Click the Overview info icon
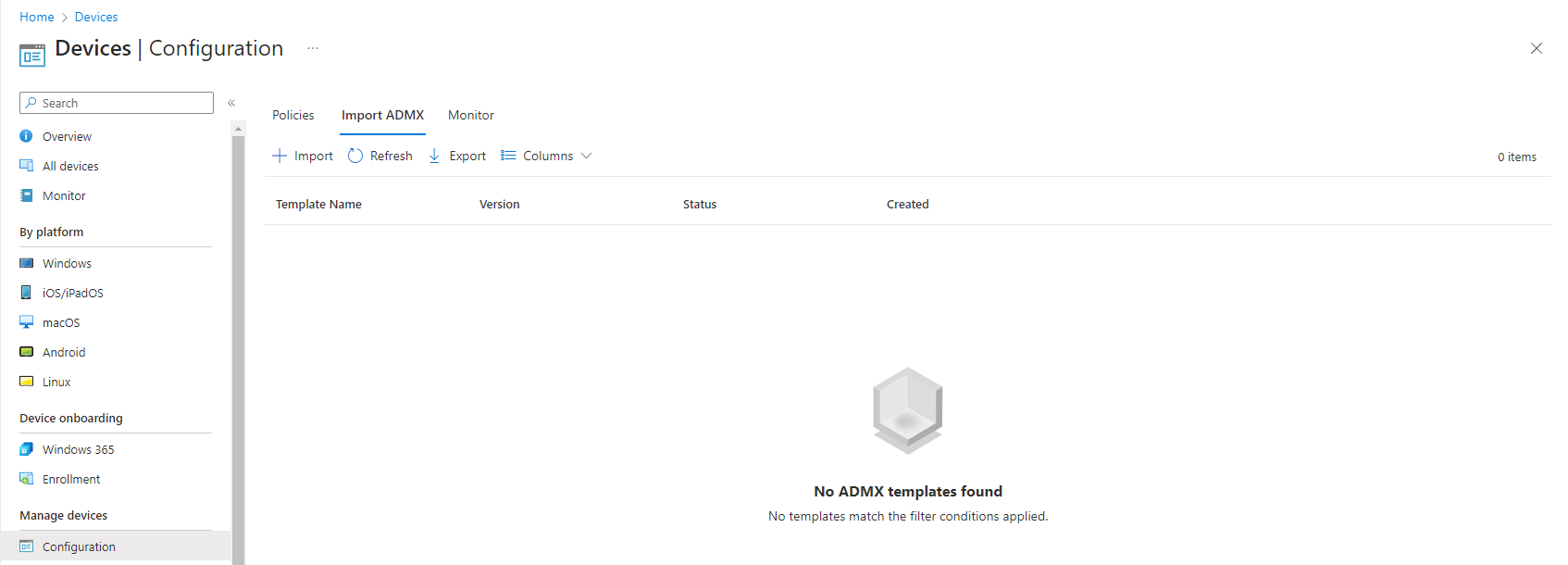 pyautogui.click(x=27, y=136)
